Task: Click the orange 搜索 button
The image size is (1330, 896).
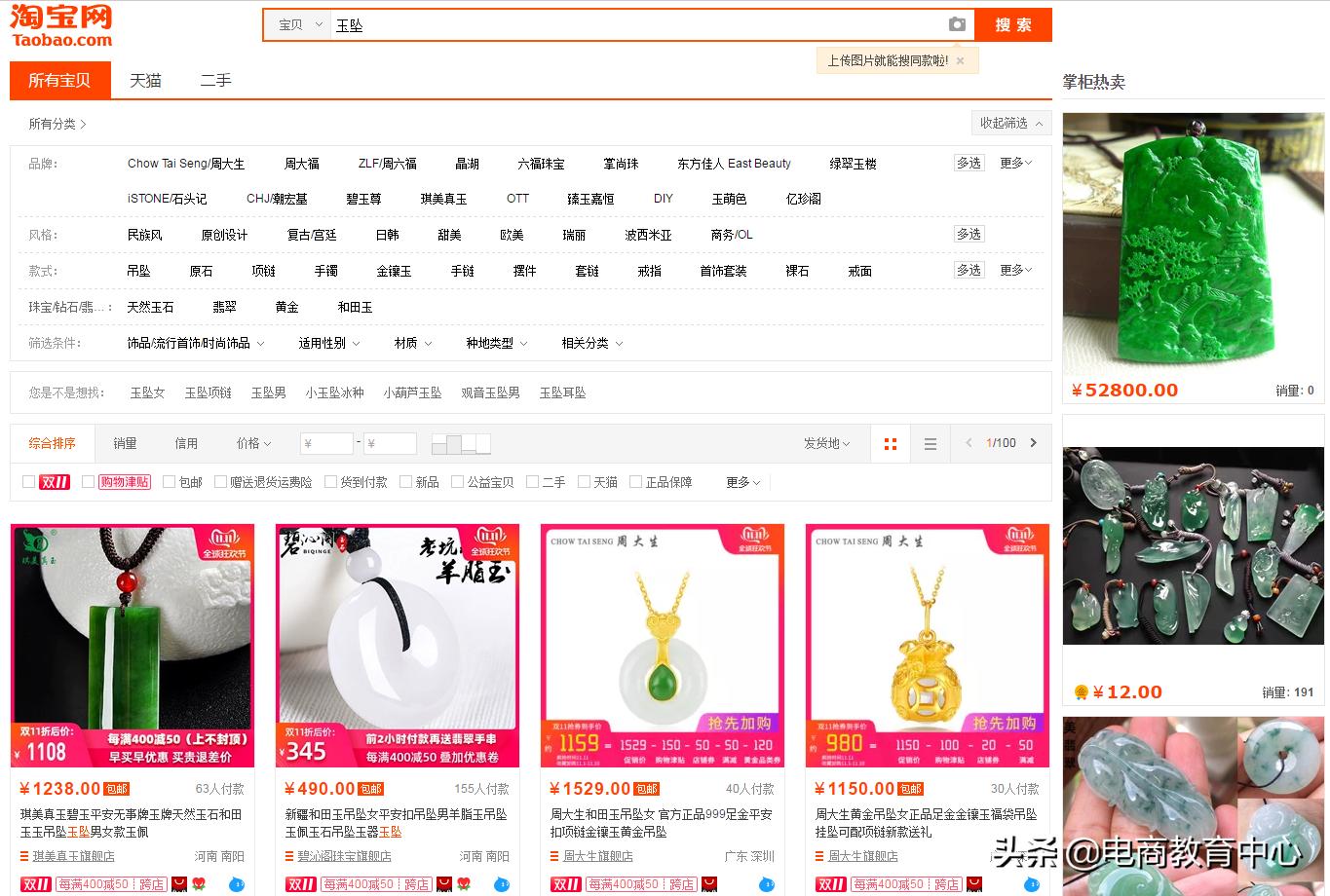Action: (1012, 24)
